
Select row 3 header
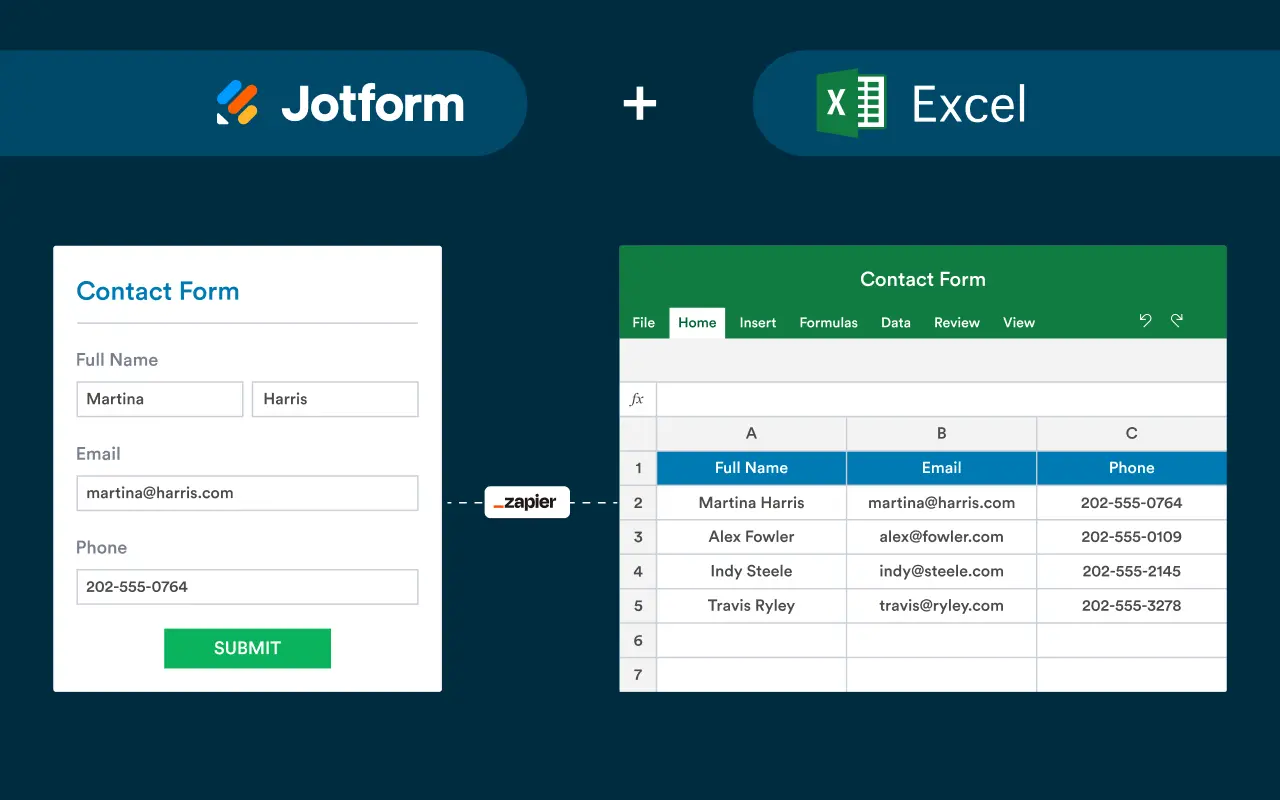638,537
